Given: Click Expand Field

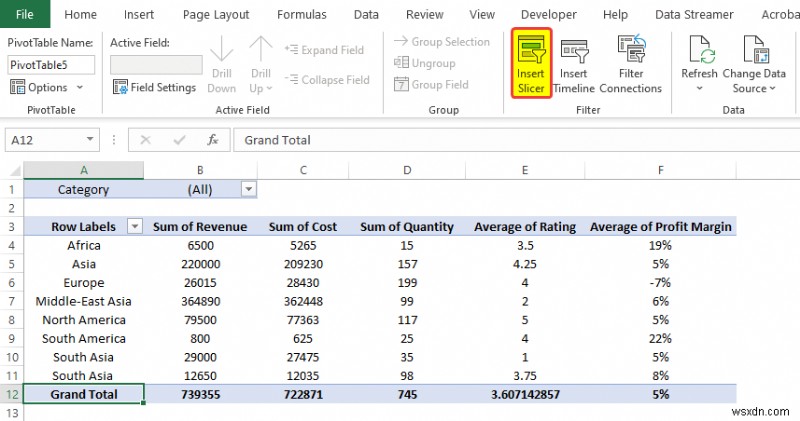Looking at the screenshot, I should 324,50.
